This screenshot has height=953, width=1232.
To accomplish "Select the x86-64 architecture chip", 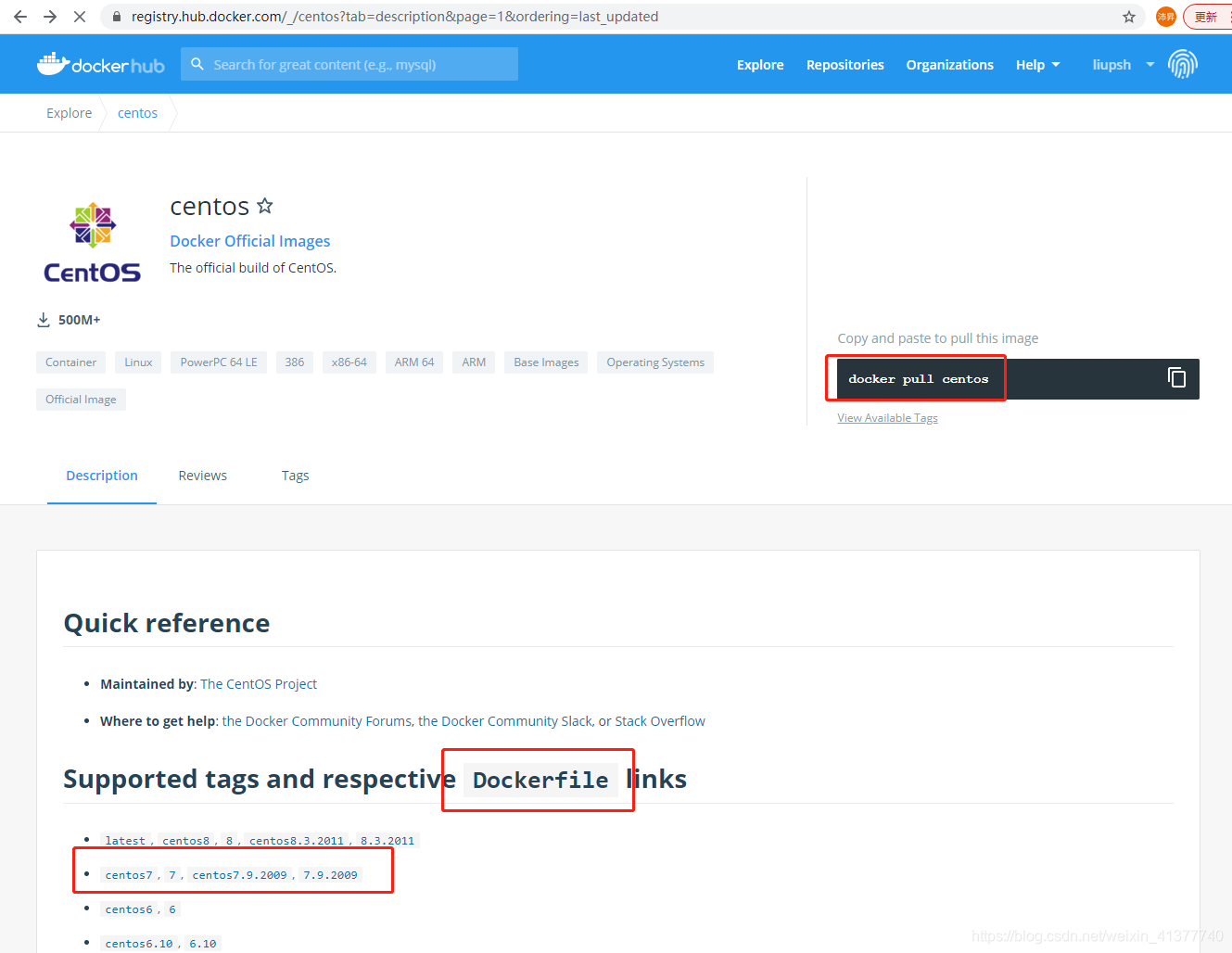I will pos(349,362).
